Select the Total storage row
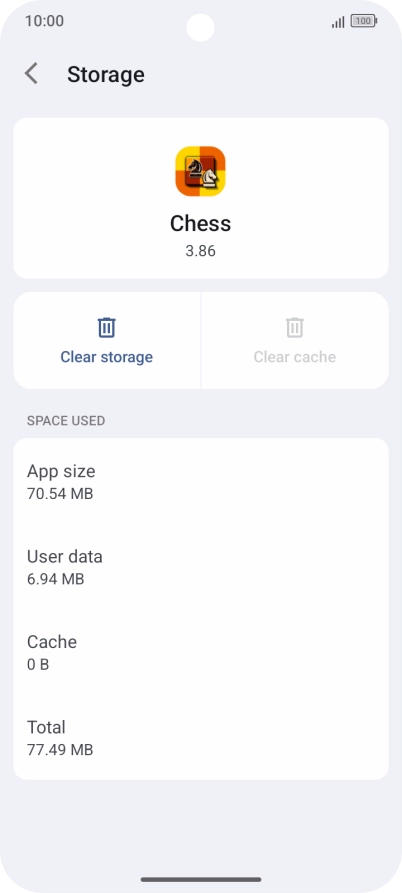402x893 pixels. 200,738
